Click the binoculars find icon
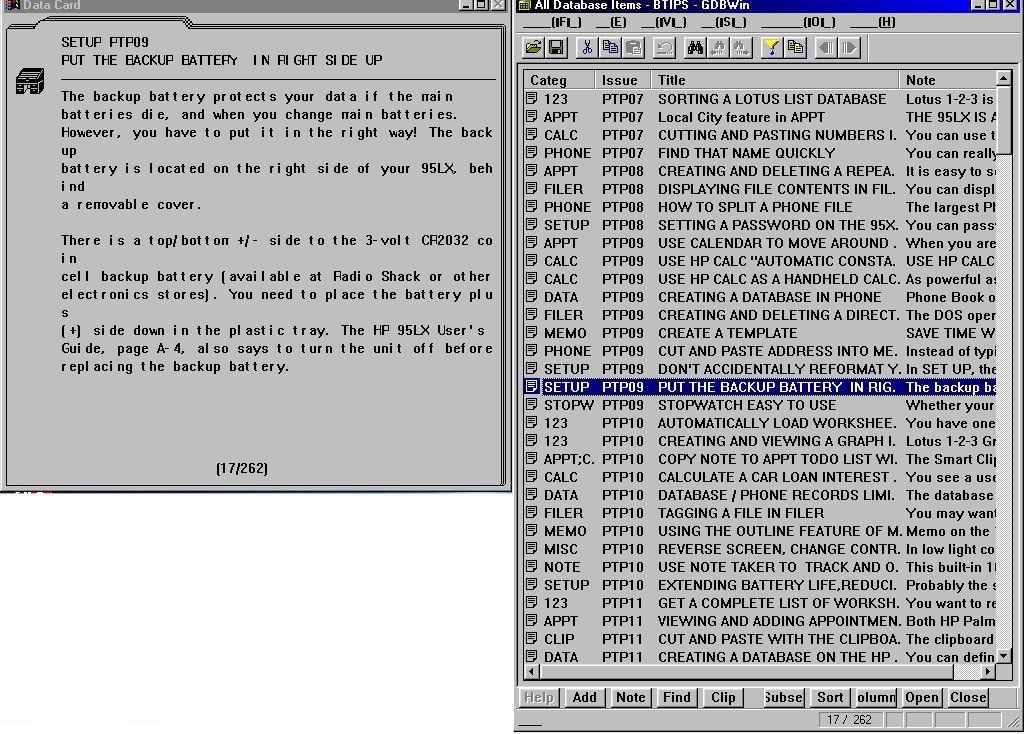The image size is (1024, 734). tap(696, 47)
